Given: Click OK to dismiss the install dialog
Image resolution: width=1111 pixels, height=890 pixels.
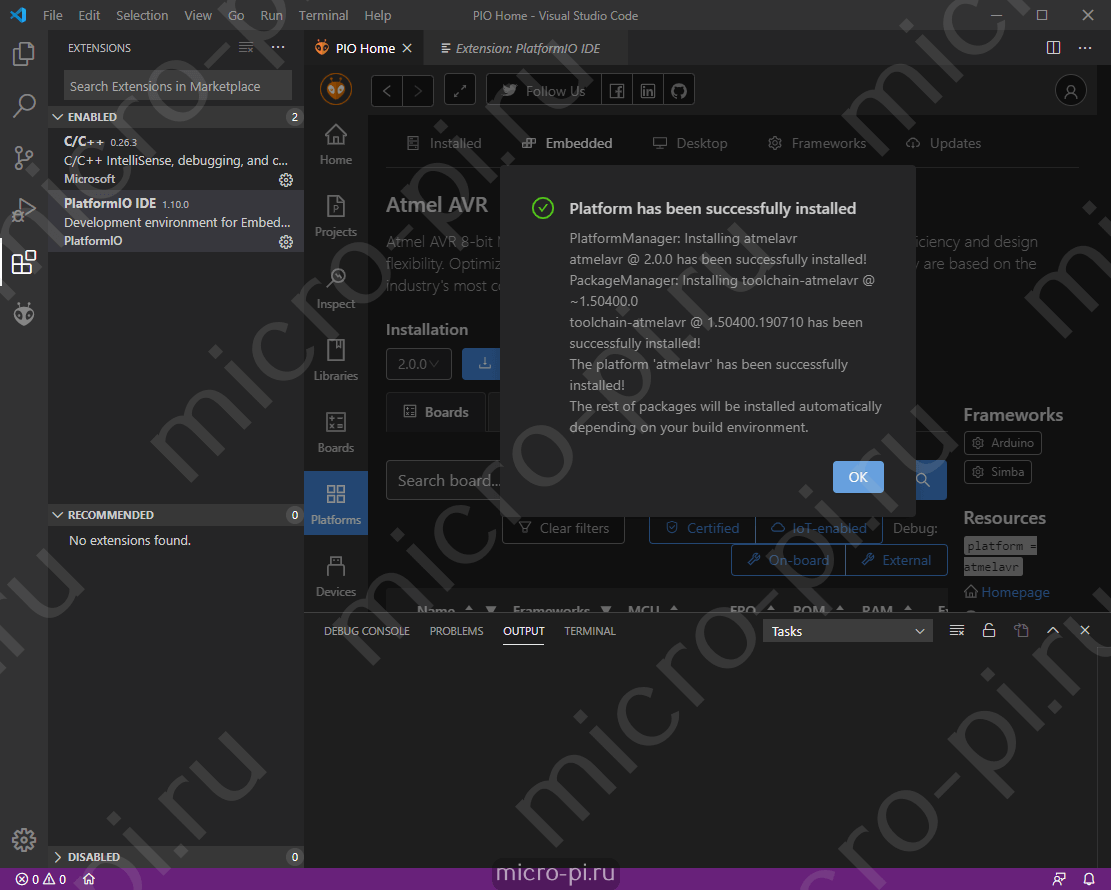Looking at the screenshot, I should tap(858, 477).
